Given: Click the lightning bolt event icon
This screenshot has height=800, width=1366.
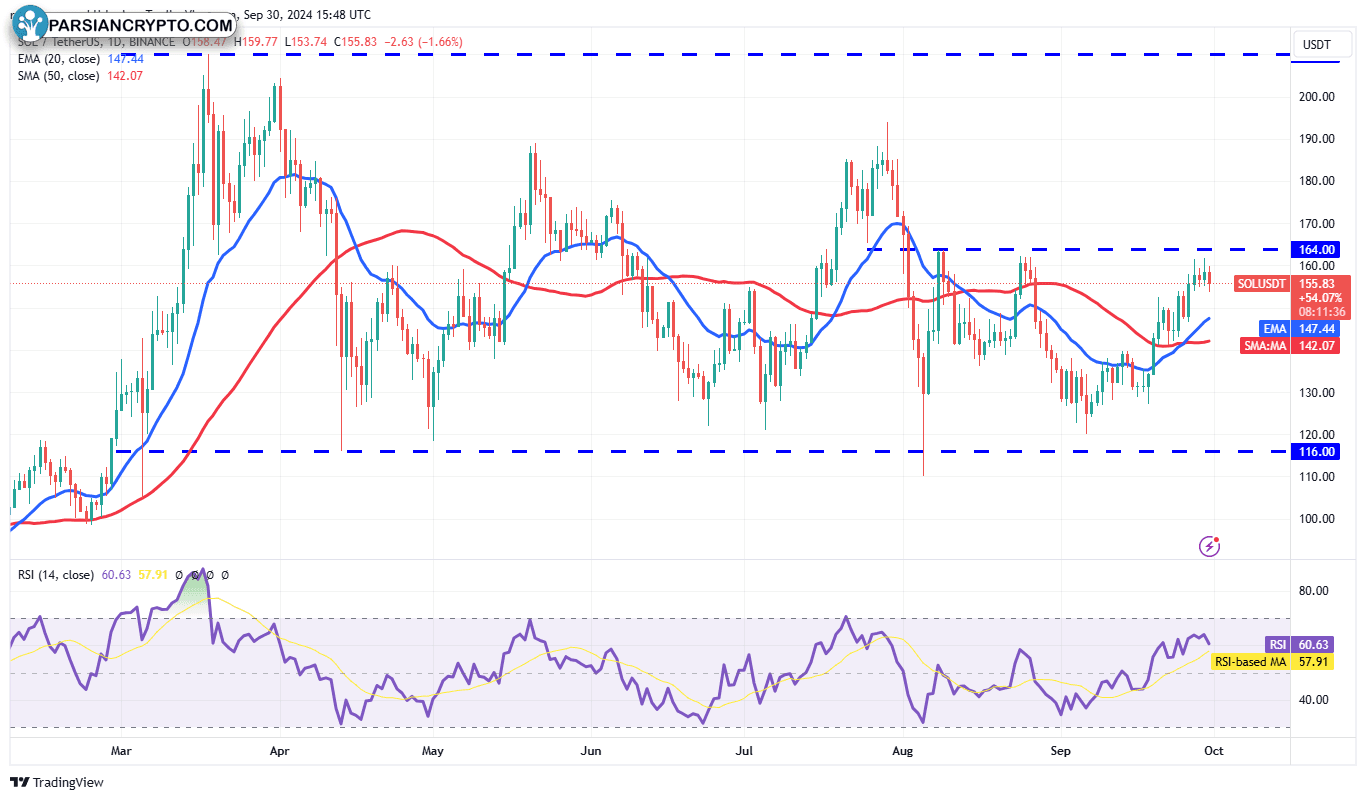Looking at the screenshot, I should (1210, 546).
